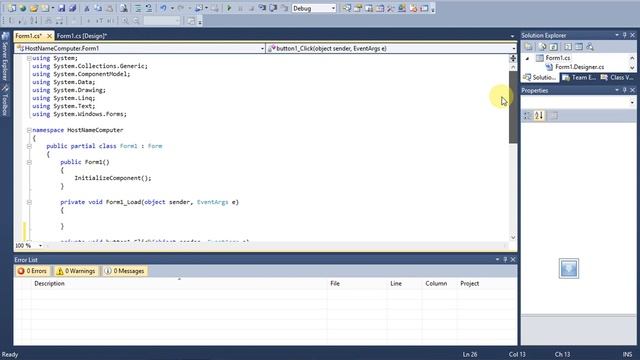Click the New Project toolbar icon
The width and height of the screenshot is (640, 360).
coord(12,8)
